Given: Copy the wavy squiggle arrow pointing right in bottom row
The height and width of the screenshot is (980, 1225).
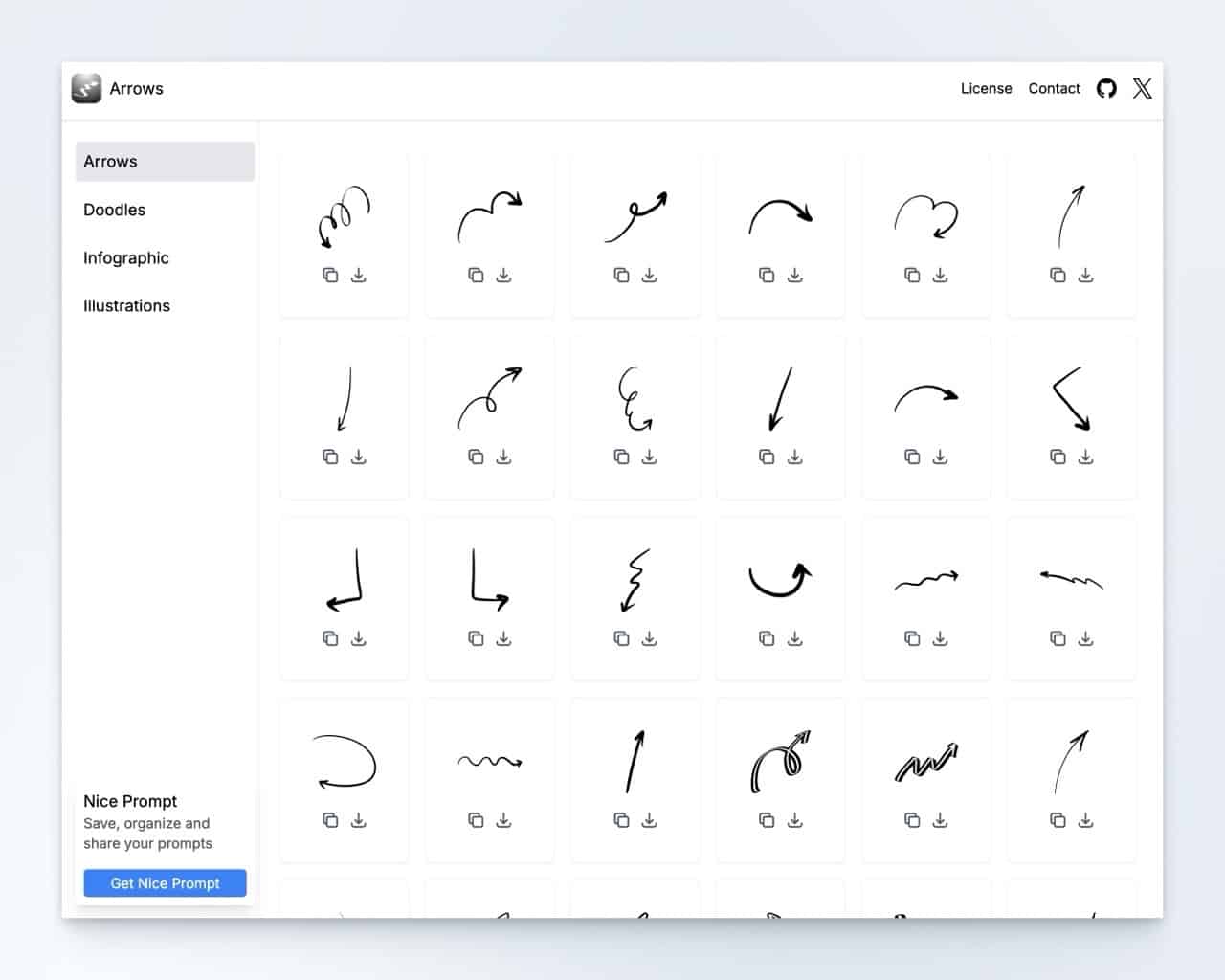Looking at the screenshot, I should [476, 821].
